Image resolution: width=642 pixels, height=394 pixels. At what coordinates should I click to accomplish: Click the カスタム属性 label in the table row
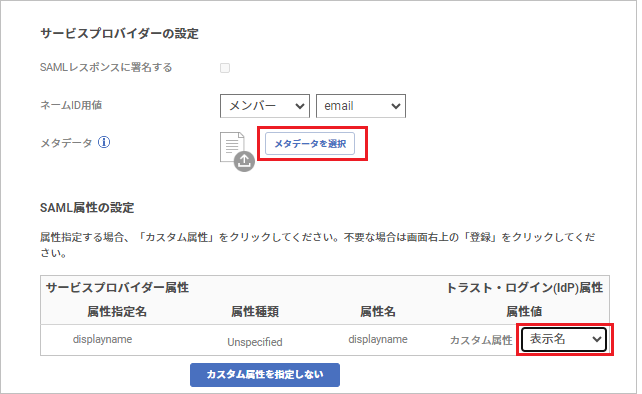pyautogui.click(x=481, y=340)
